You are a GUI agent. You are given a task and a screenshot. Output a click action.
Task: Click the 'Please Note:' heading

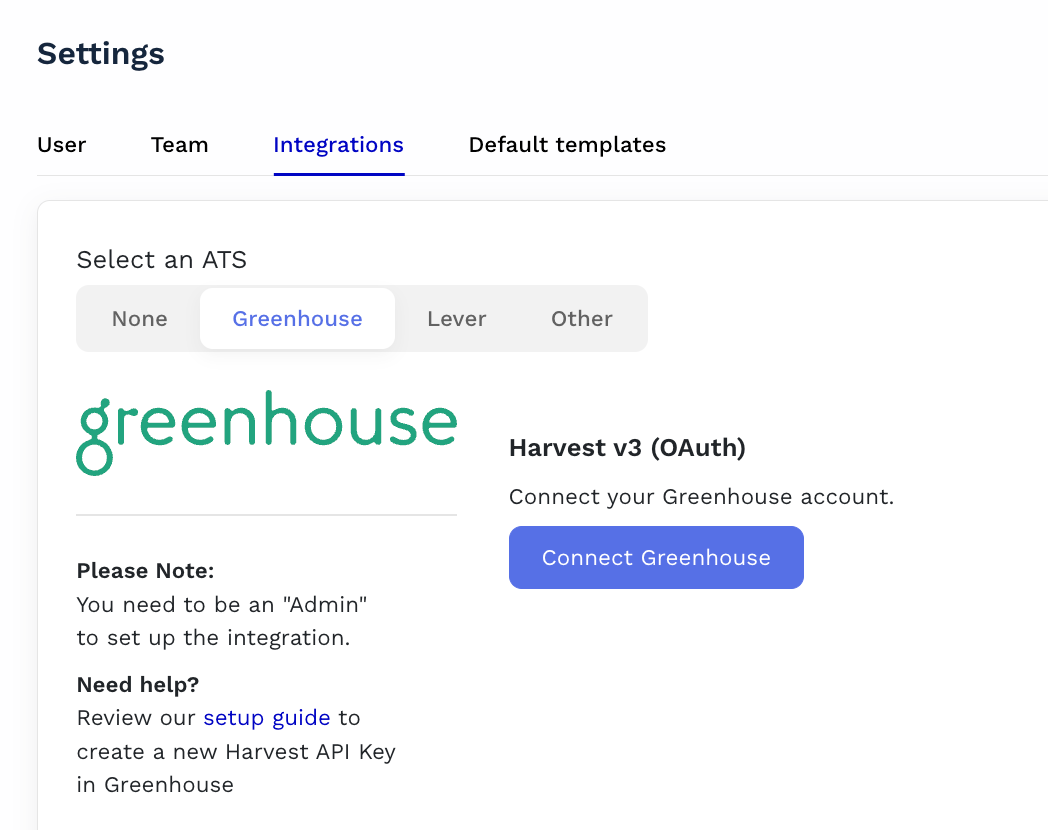coord(145,571)
